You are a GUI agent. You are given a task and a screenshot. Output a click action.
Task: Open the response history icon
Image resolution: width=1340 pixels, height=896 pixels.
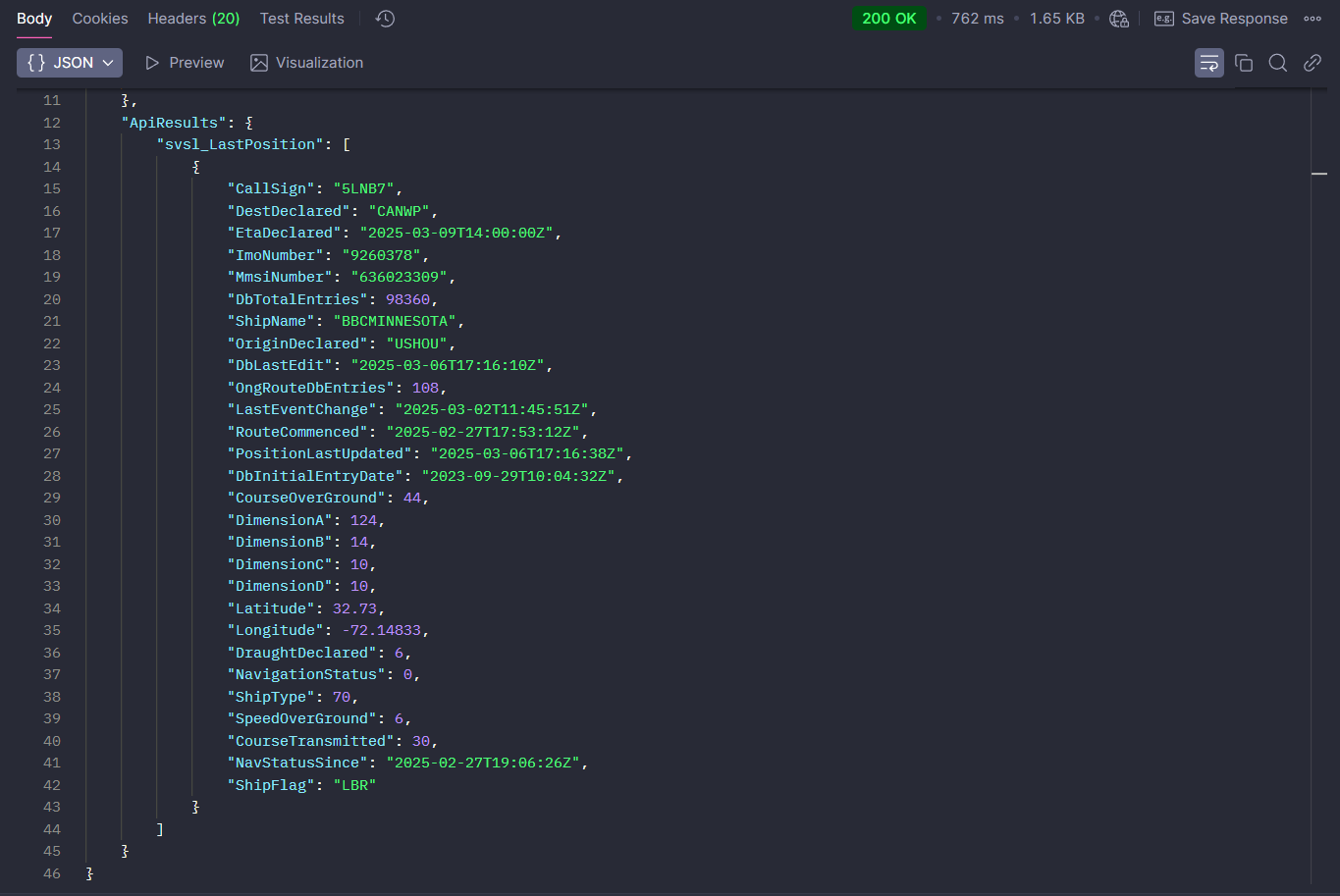tap(385, 19)
